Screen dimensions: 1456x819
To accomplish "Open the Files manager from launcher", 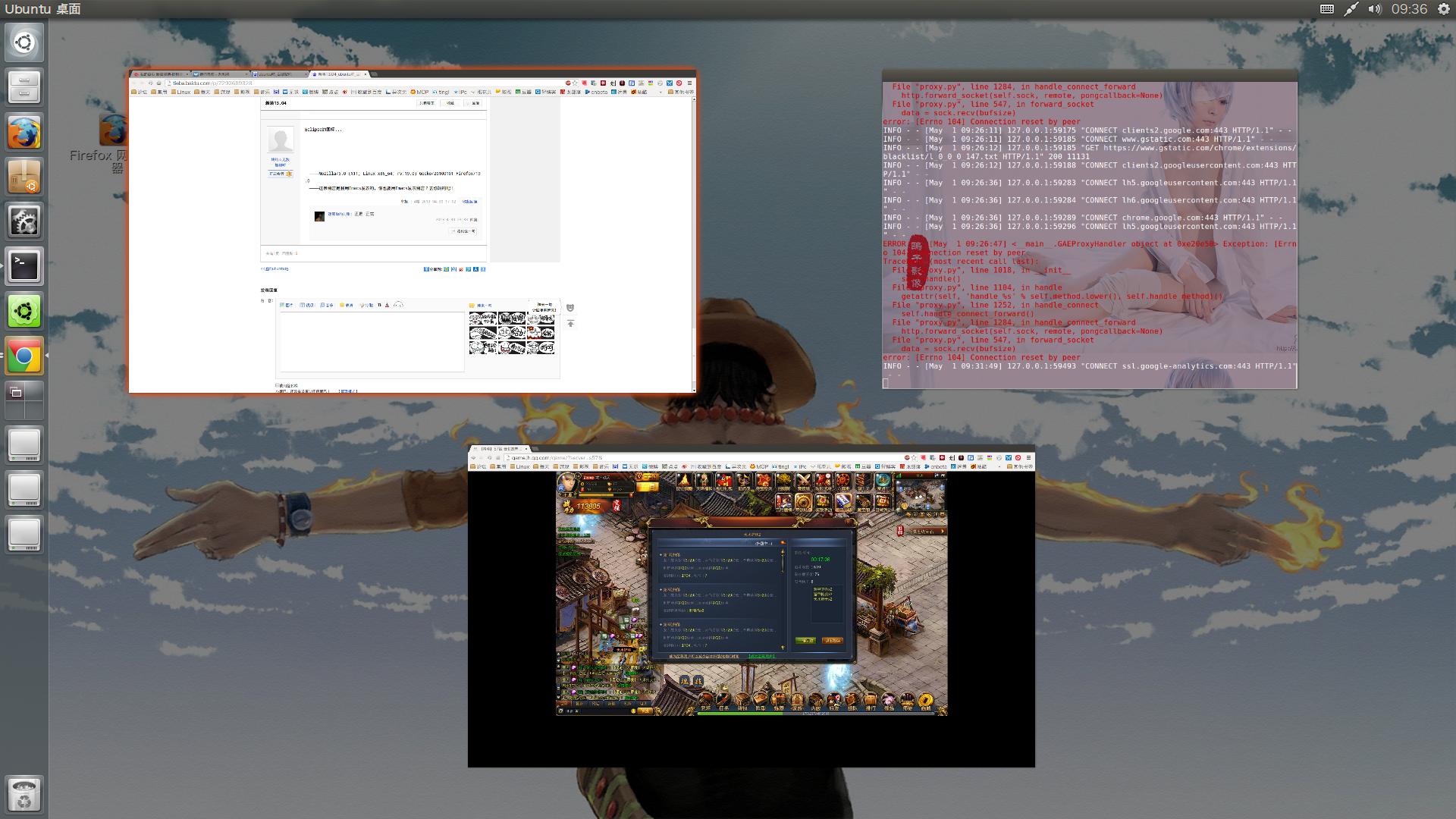I will pos(24,87).
